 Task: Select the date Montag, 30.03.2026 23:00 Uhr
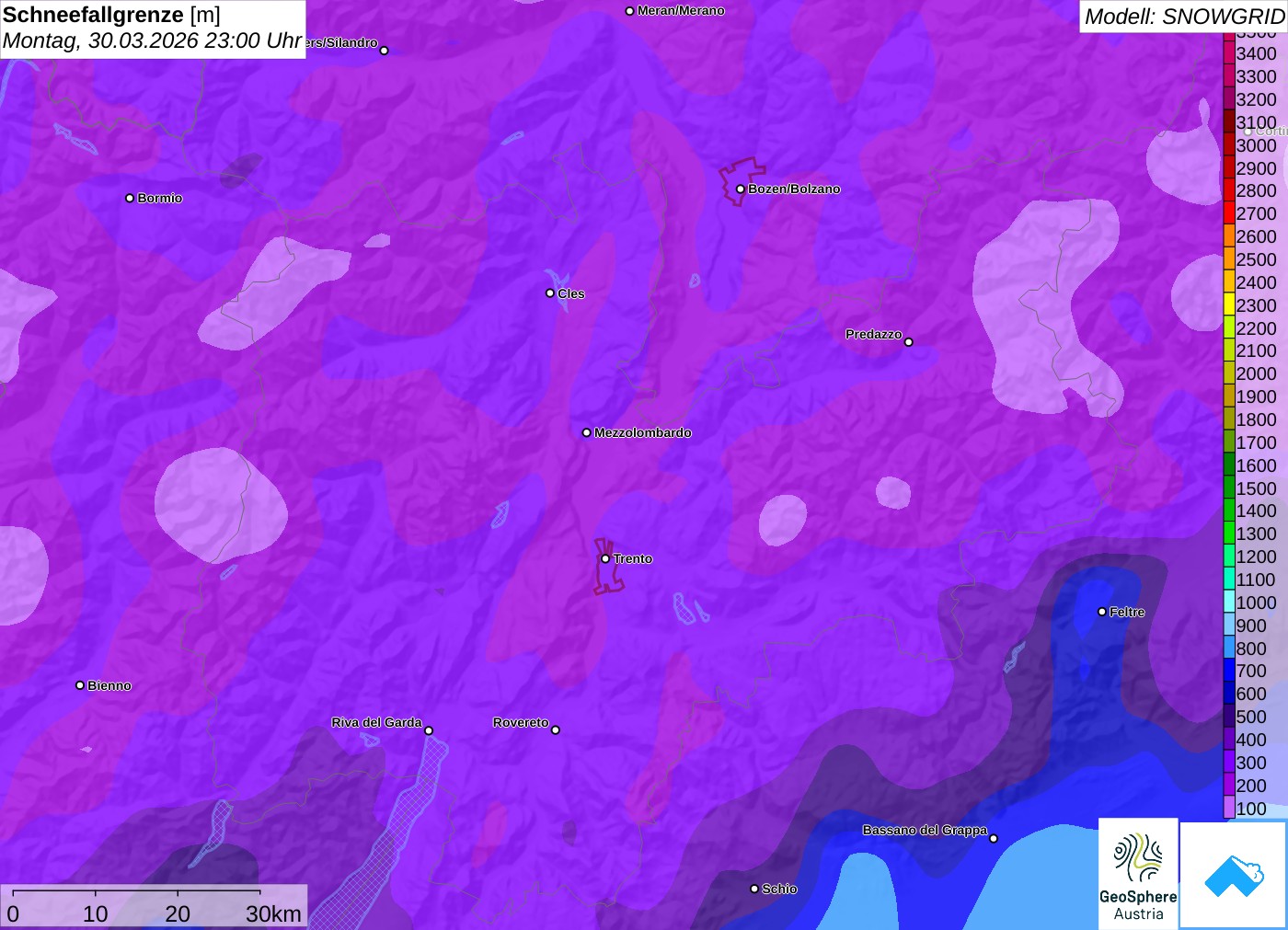(152, 40)
